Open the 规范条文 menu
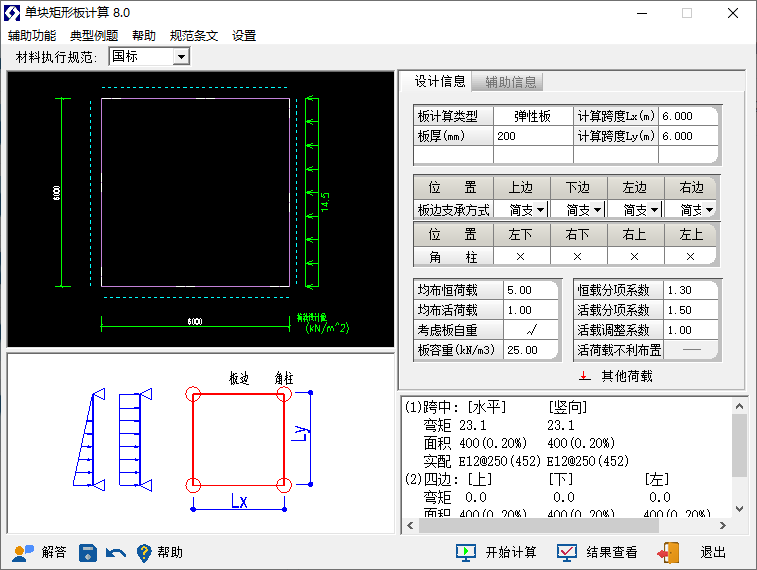 [194, 36]
